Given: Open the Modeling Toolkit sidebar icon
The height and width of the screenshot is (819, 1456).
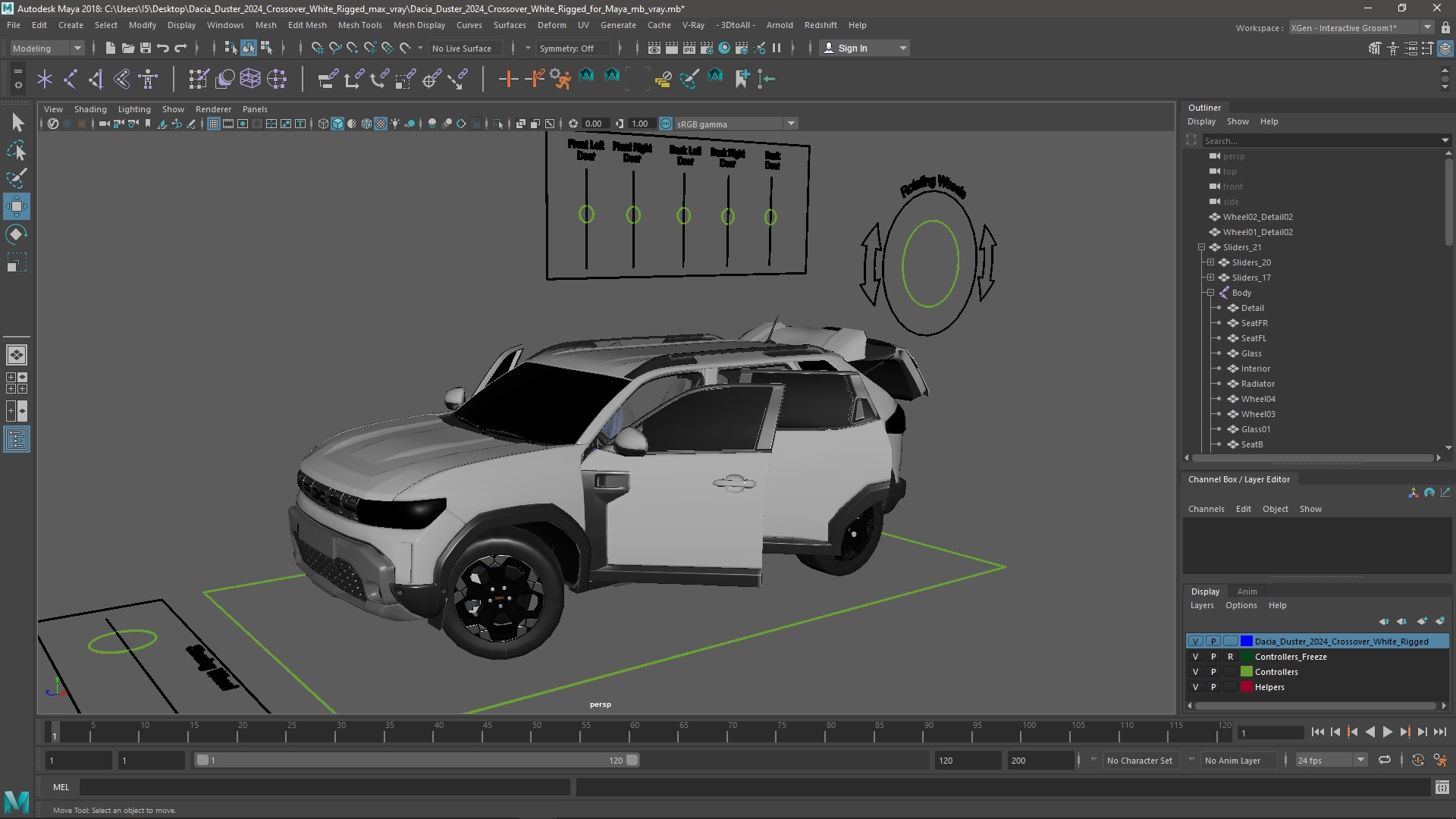Looking at the screenshot, I should (1374, 49).
